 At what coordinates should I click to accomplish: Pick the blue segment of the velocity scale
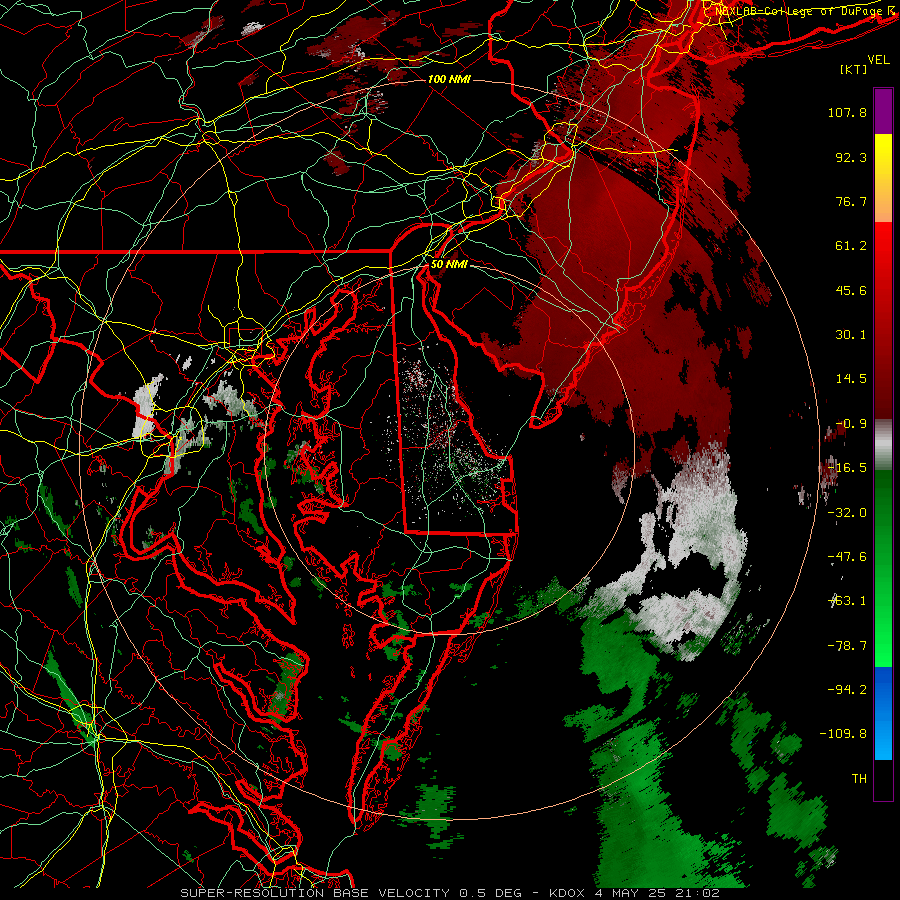[883, 713]
